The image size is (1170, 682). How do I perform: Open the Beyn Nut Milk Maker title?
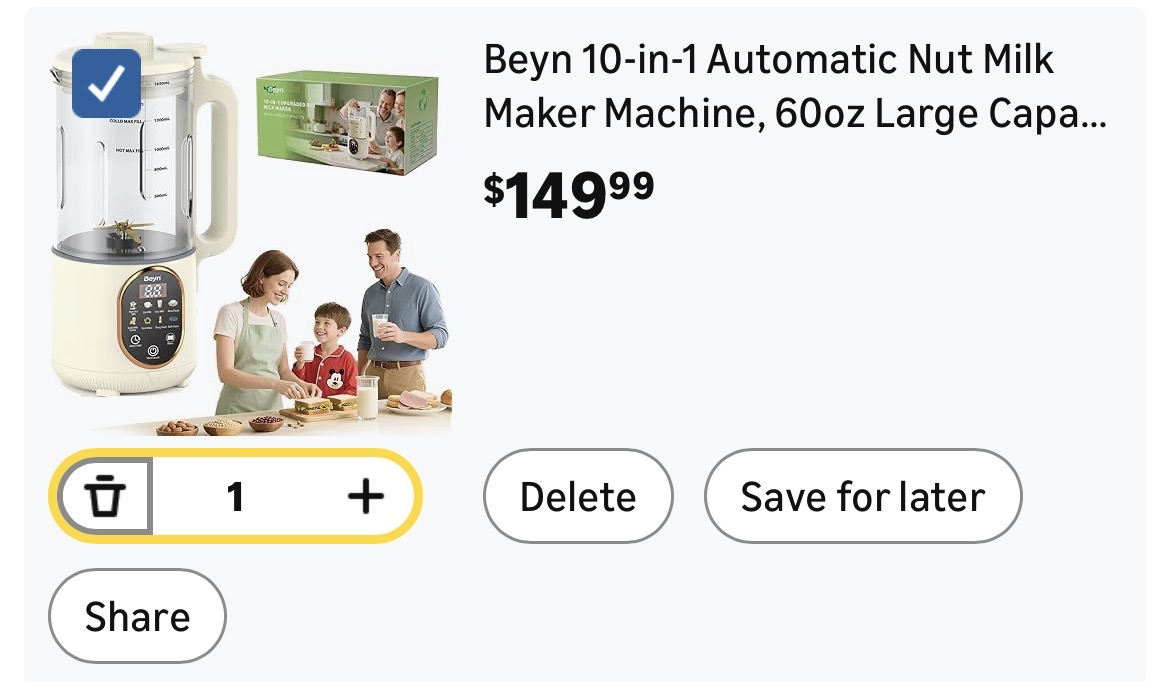[x=768, y=87]
